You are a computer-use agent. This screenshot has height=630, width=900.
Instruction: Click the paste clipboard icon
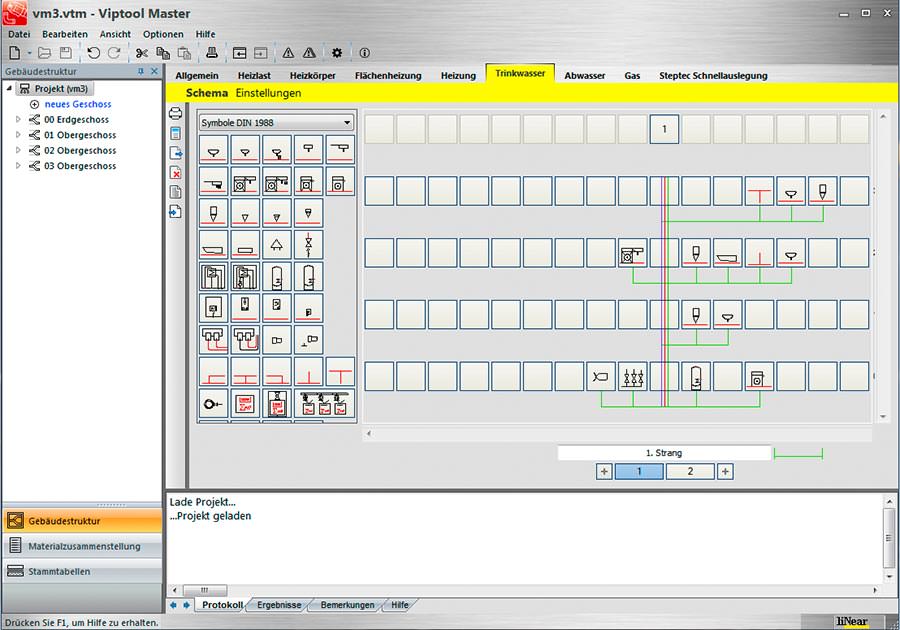click(184, 53)
